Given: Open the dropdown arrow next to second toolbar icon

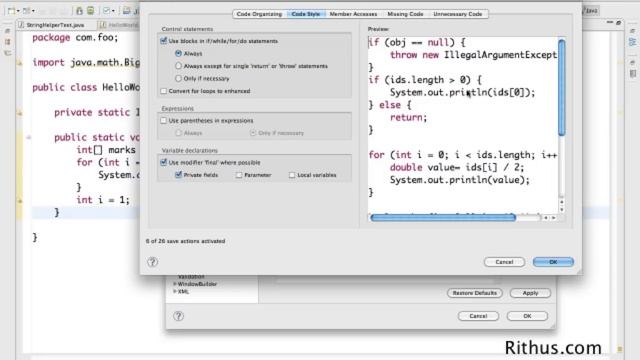Looking at the screenshot, I should click(x=33, y=11).
